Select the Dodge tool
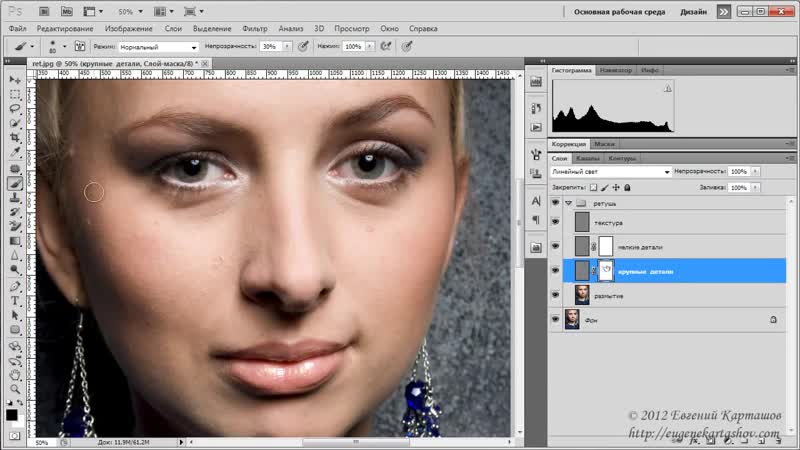Image resolution: width=800 pixels, height=450 pixels. [x=15, y=269]
